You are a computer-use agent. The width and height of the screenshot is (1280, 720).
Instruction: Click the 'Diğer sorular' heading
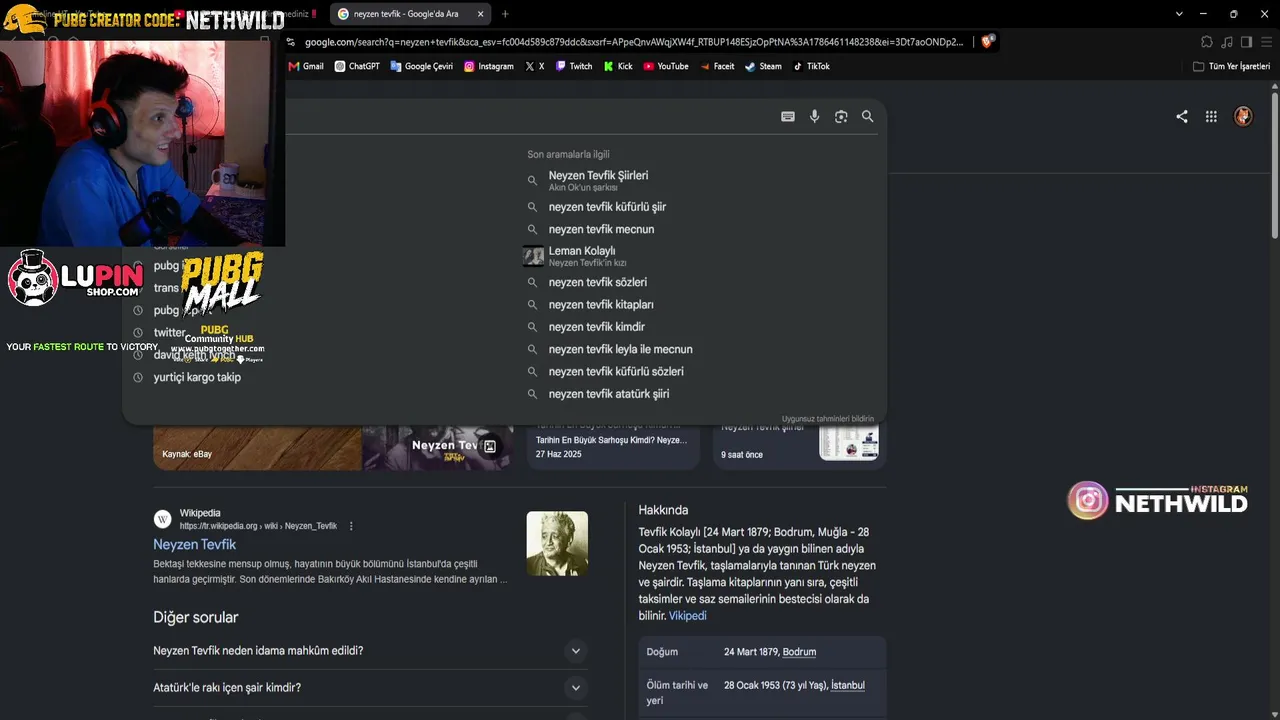coord(195,618)
